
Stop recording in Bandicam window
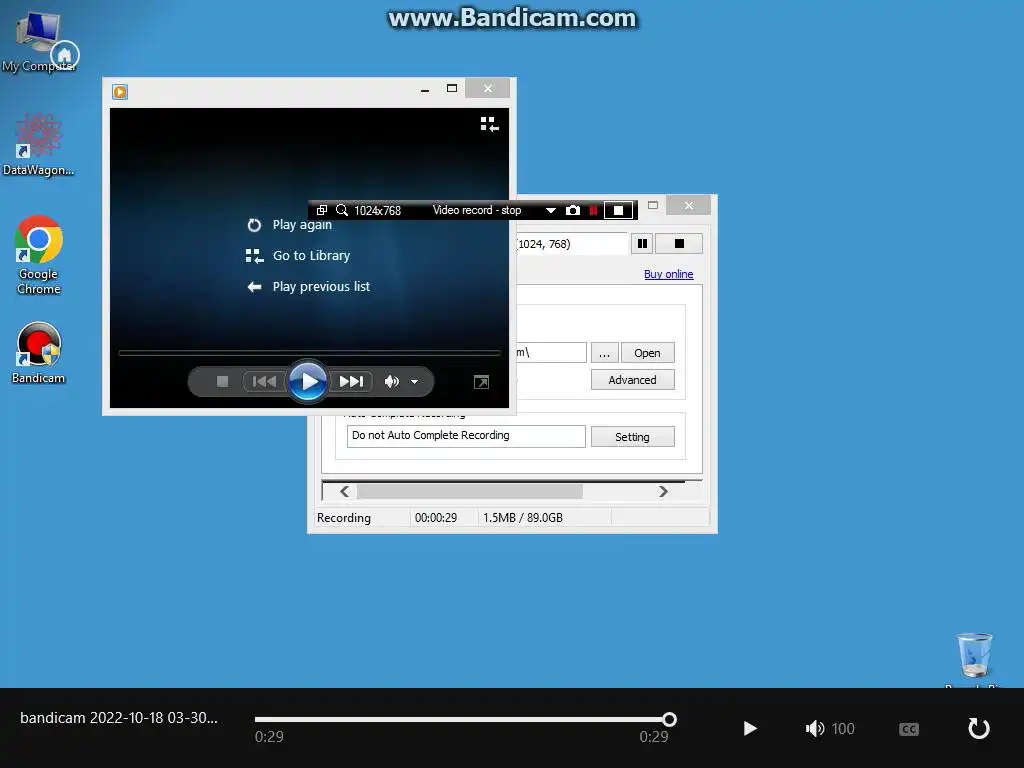click(x=679, y=244)
